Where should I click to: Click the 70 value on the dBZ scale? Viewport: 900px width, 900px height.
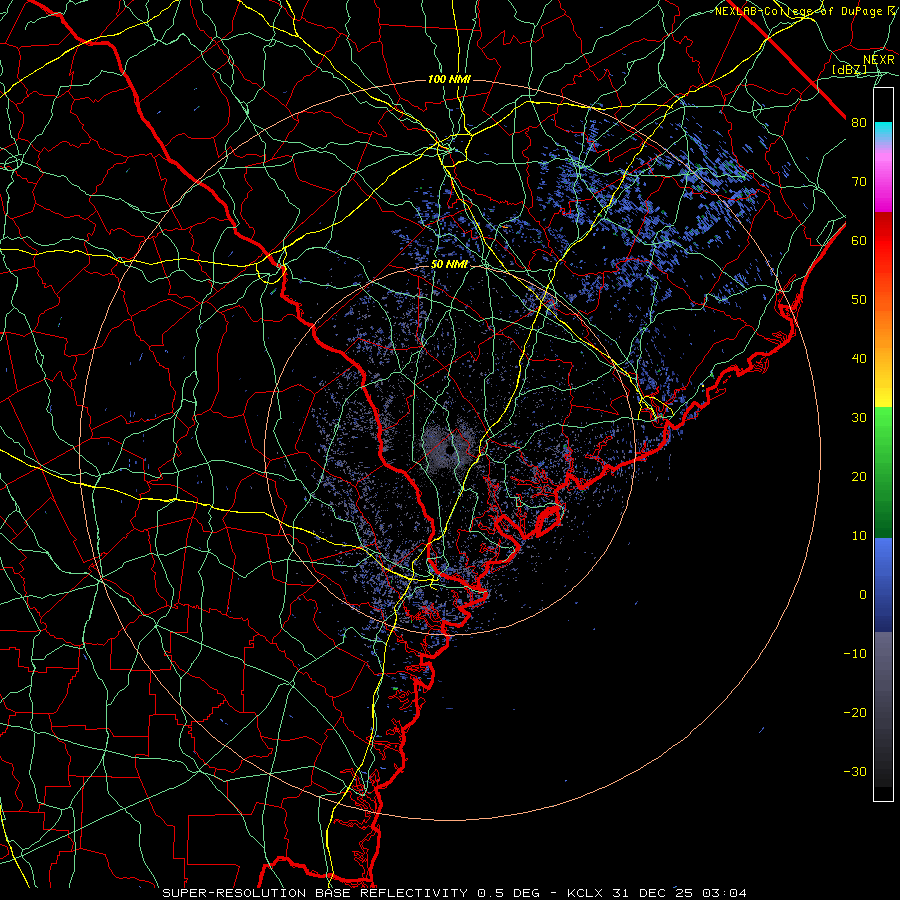coord(859,181)
